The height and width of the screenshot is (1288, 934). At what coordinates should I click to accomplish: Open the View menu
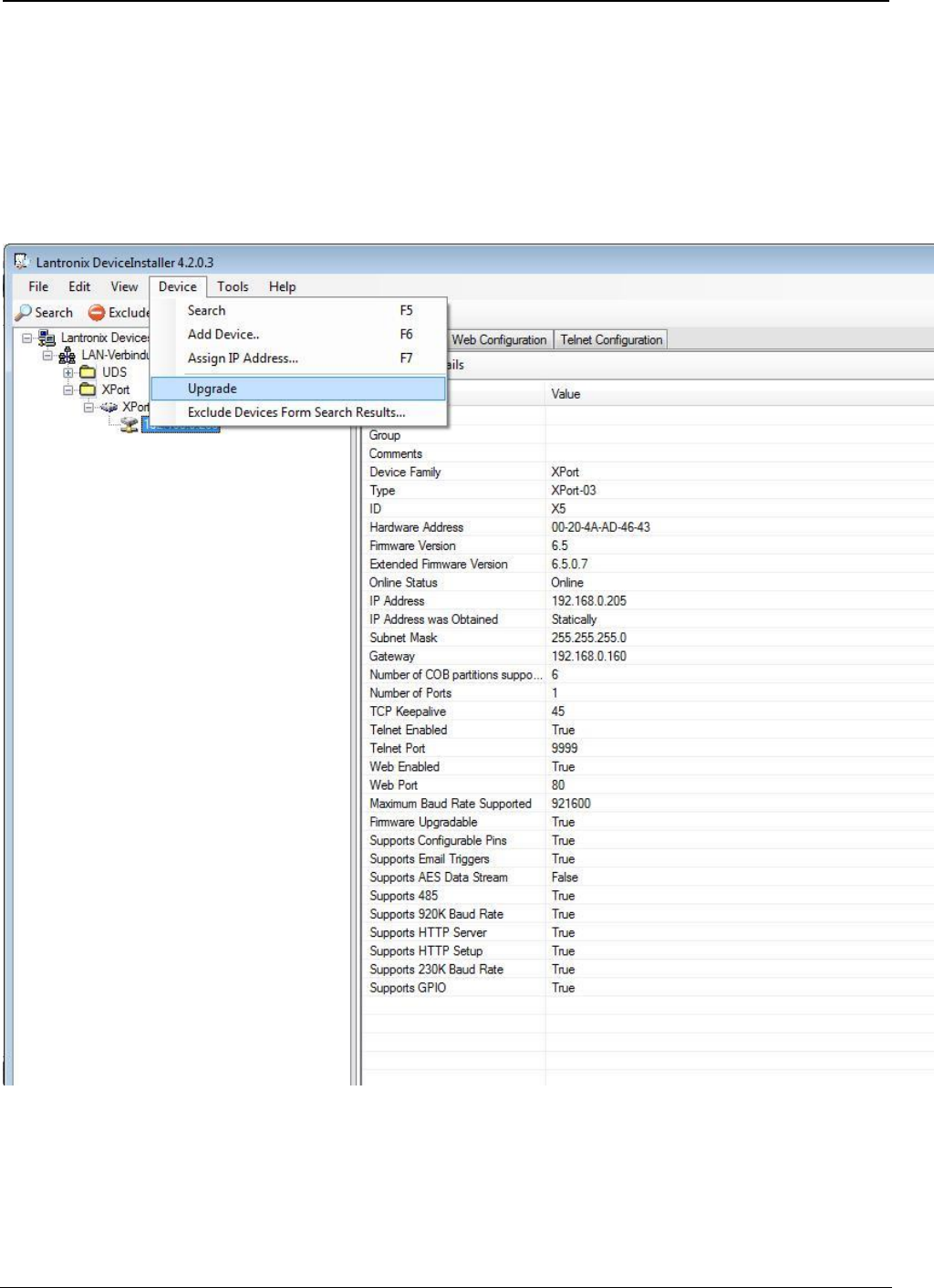coord(124,286)
